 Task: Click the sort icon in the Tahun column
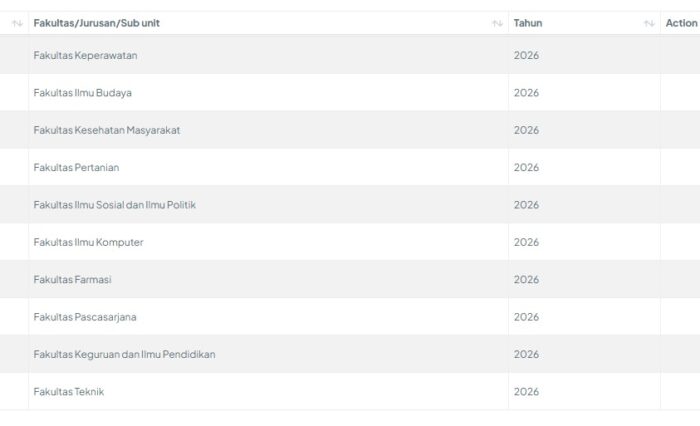(x=649, y=23)
